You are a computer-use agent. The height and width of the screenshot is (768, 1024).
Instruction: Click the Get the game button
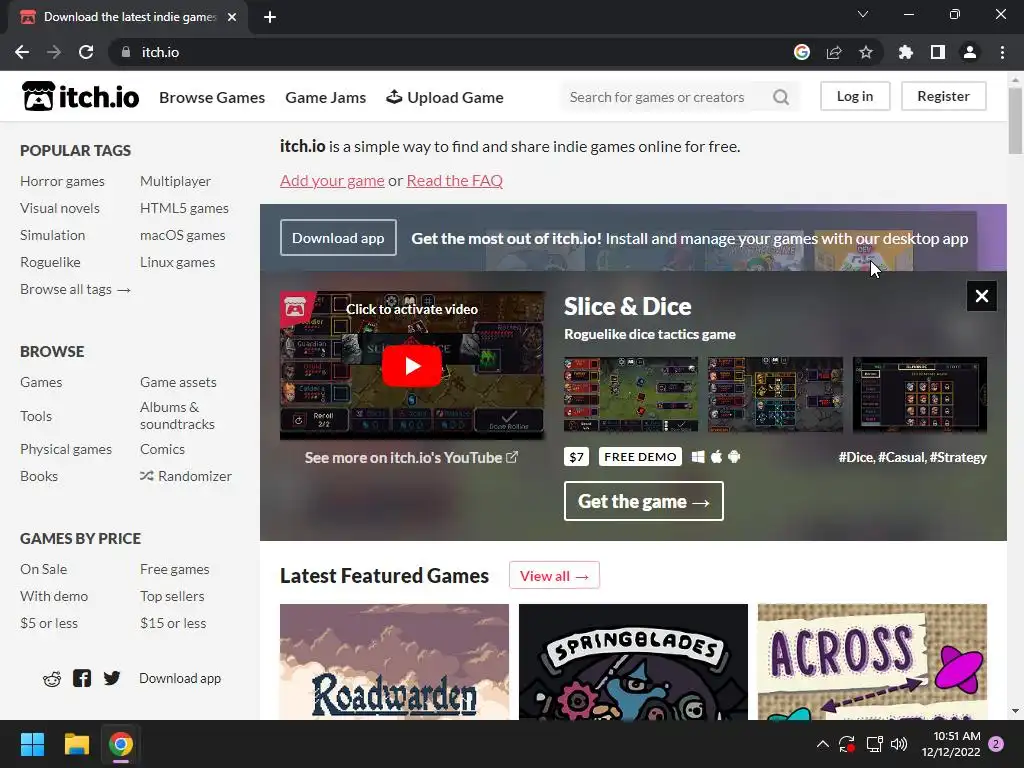pos(644,501)
